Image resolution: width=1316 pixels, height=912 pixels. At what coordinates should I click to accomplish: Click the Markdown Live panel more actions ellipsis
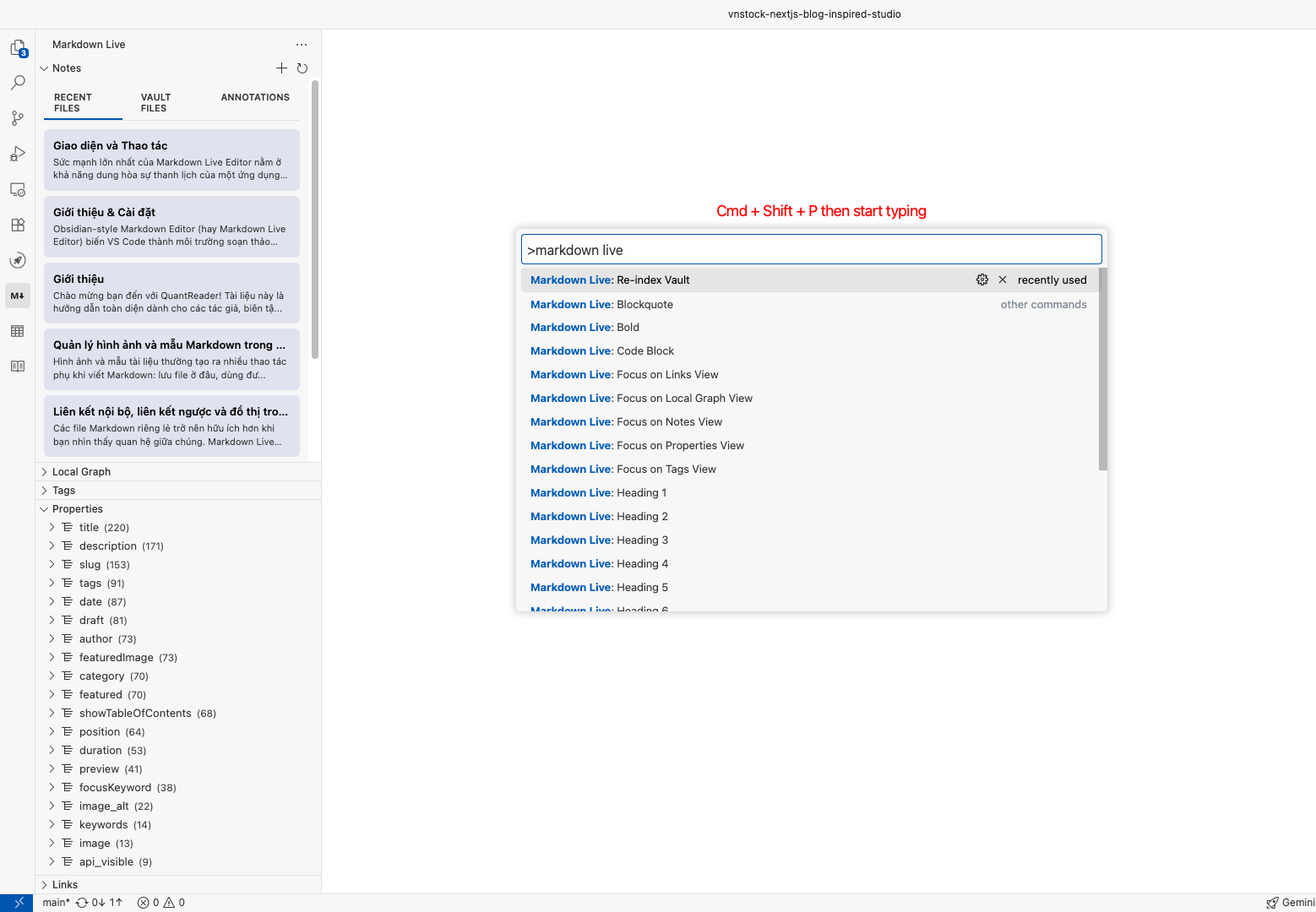tap(302, 45)
